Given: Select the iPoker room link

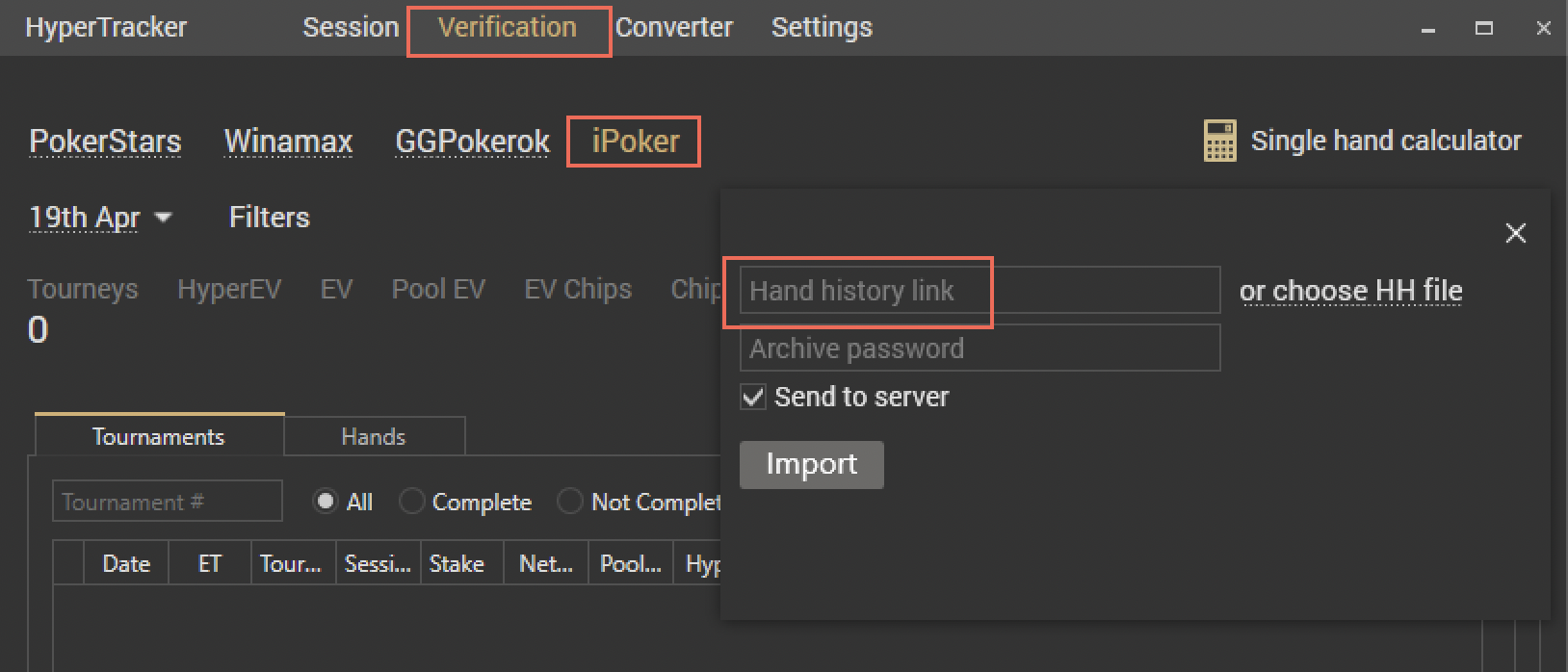Looking at the screenshot, I should (x=636, y=142).
